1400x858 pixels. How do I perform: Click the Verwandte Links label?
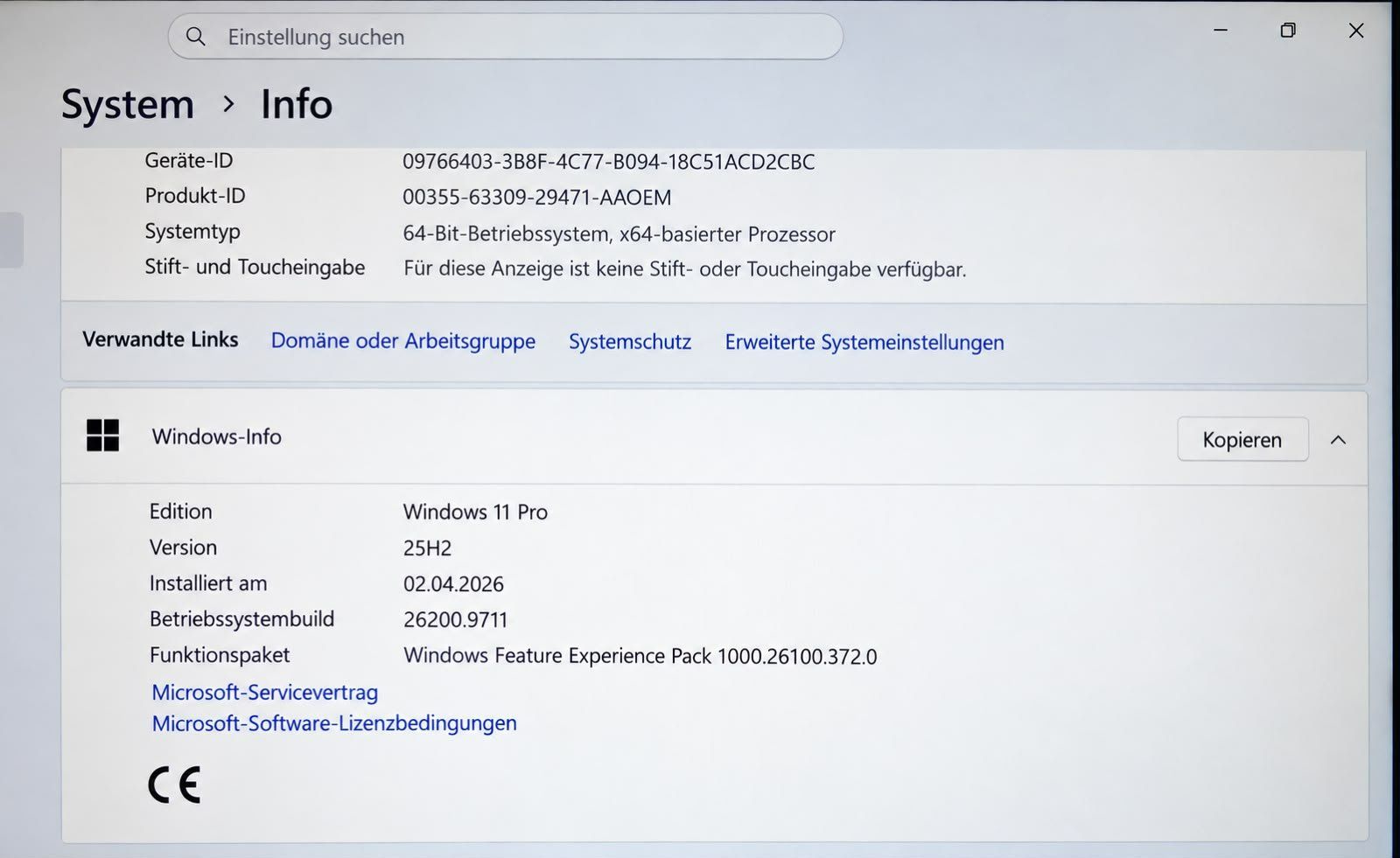(160, 339)
